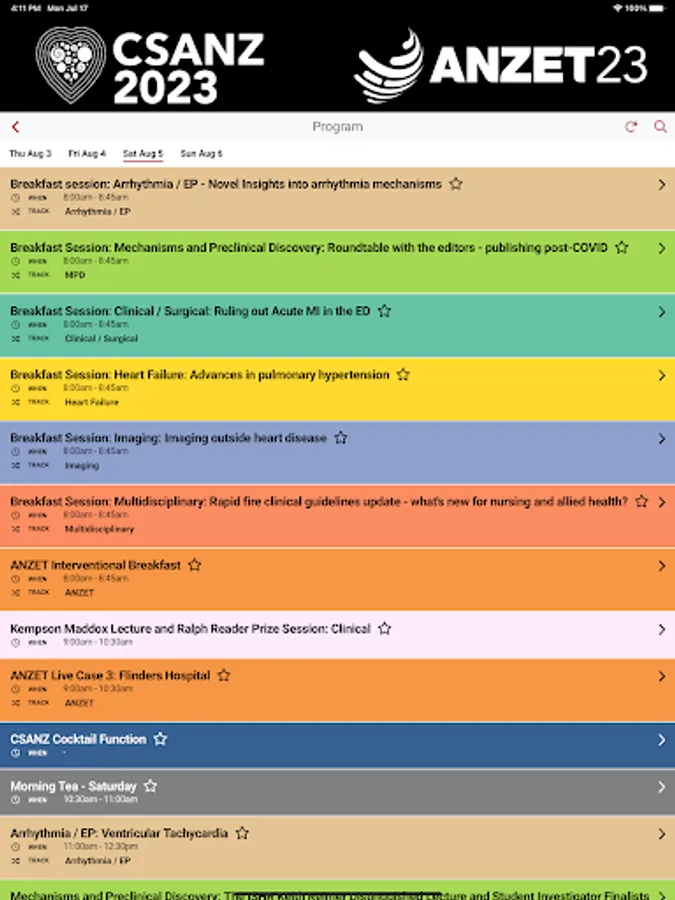Select the Clinical / Surgical track label

point(101,339)
